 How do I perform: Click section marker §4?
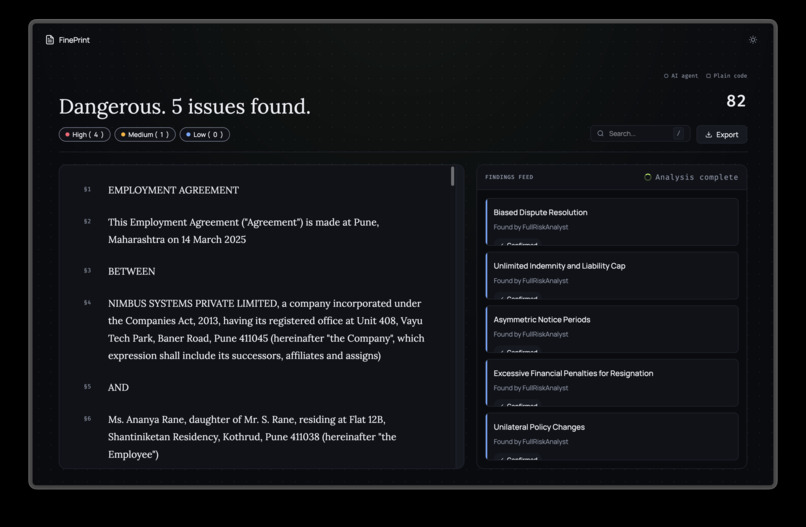pyautogui.click(x=87, y=303)
